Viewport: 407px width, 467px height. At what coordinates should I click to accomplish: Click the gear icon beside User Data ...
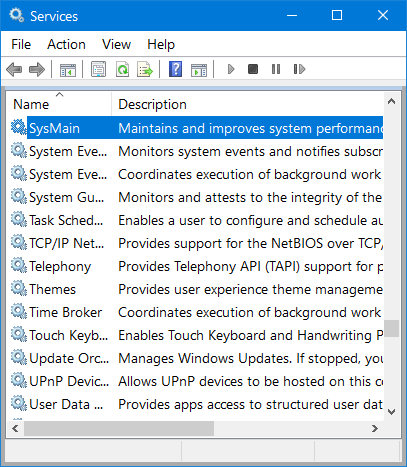pyautogui.click(x=19, y=403)
